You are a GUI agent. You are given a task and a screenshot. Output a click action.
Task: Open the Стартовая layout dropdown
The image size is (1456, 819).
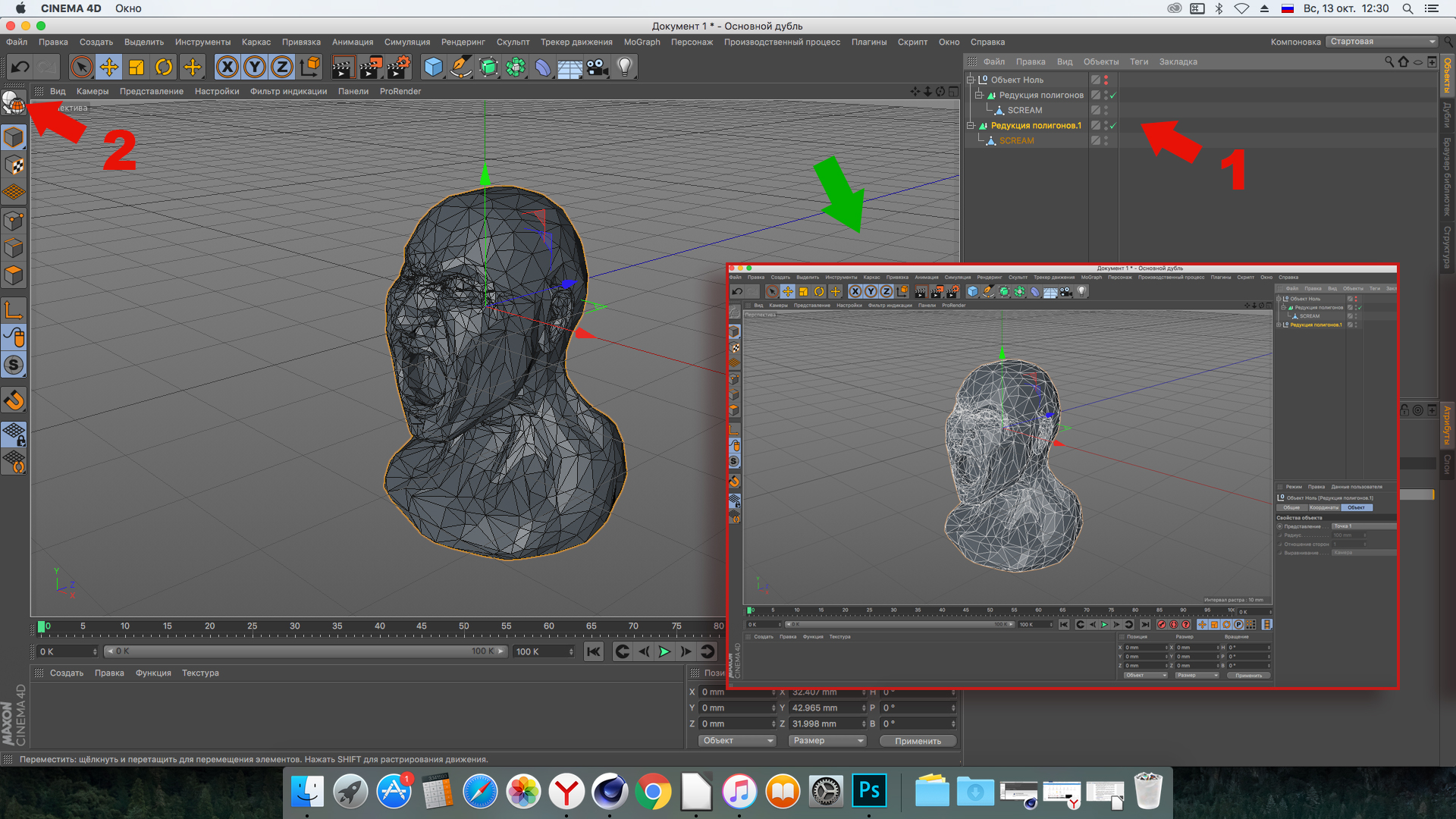(1383, 42)
